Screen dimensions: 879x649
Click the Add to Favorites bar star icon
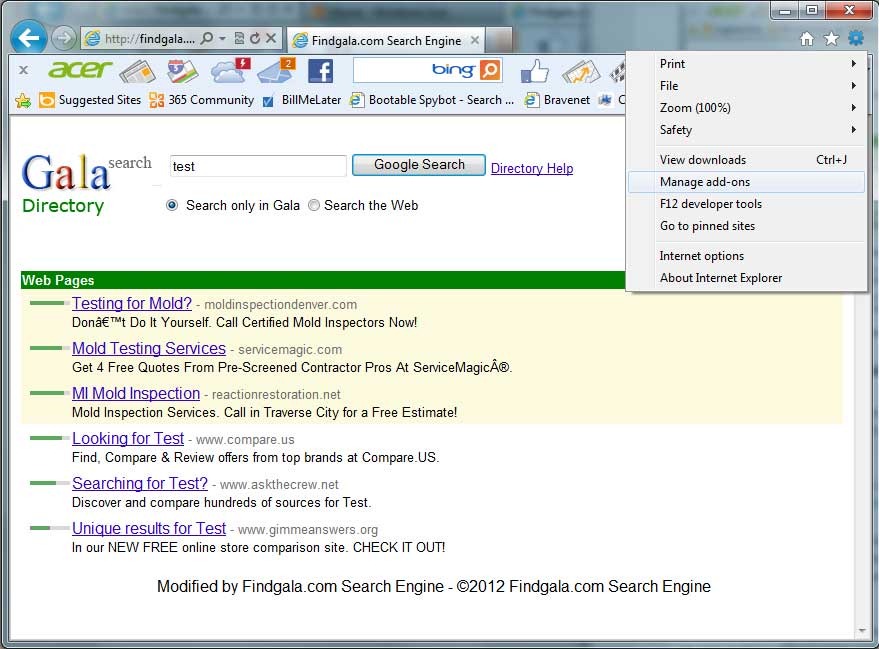pos(23,100)
